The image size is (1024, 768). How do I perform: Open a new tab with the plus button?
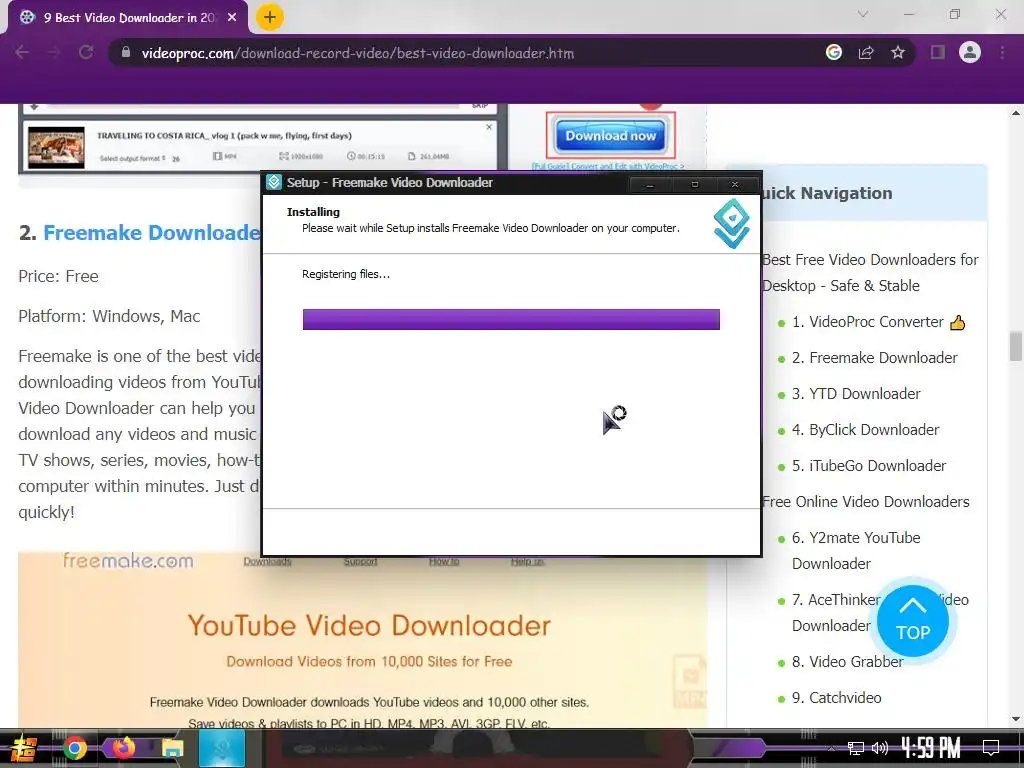tap(269, 17)
